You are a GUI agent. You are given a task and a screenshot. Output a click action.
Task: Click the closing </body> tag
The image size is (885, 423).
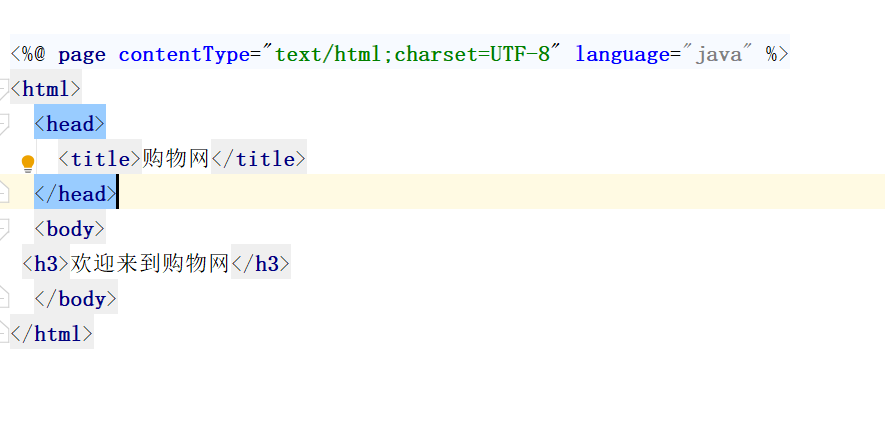pyautogui.click(x=76, y=299)
